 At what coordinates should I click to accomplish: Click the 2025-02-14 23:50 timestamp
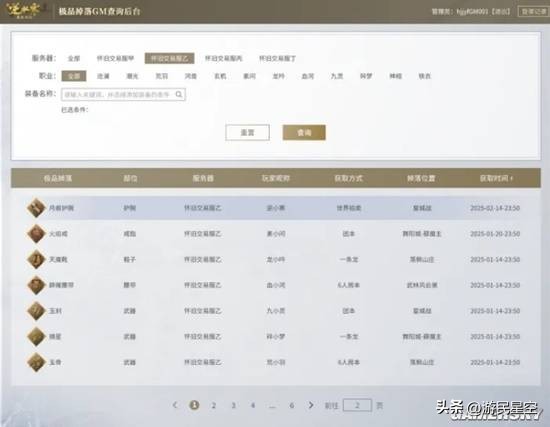tap(495, 208)
